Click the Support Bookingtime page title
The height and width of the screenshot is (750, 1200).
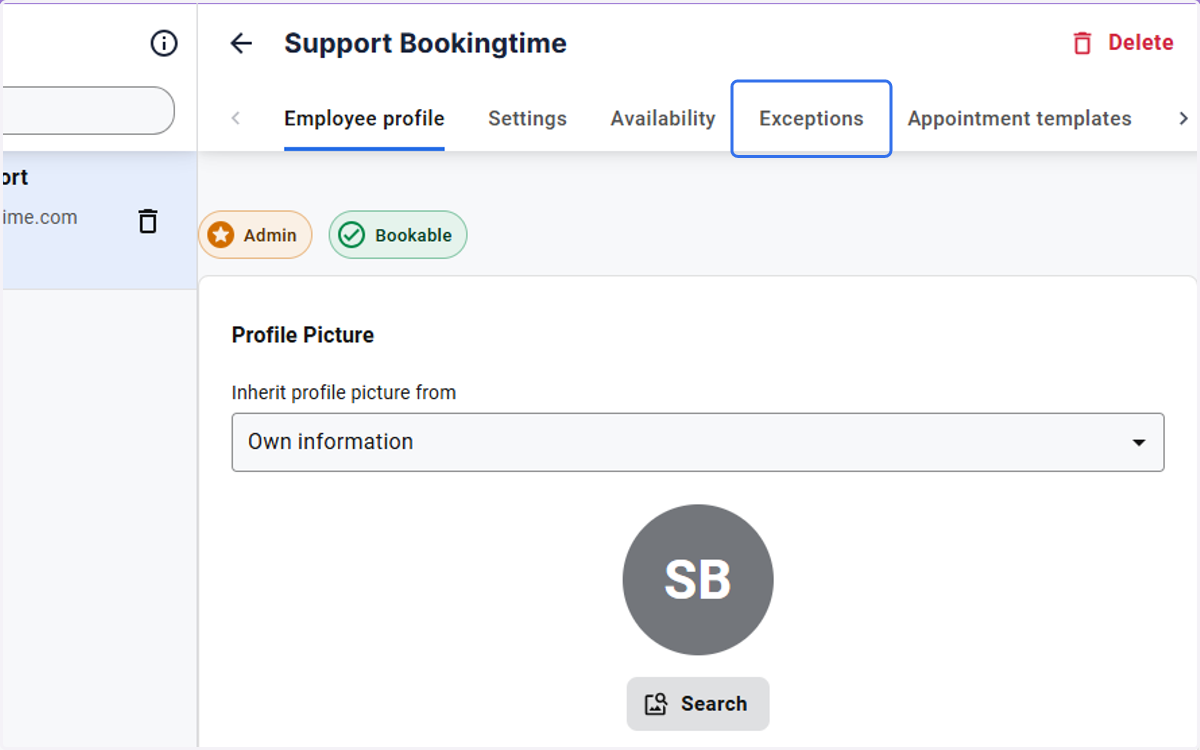[x=425, y=43]
